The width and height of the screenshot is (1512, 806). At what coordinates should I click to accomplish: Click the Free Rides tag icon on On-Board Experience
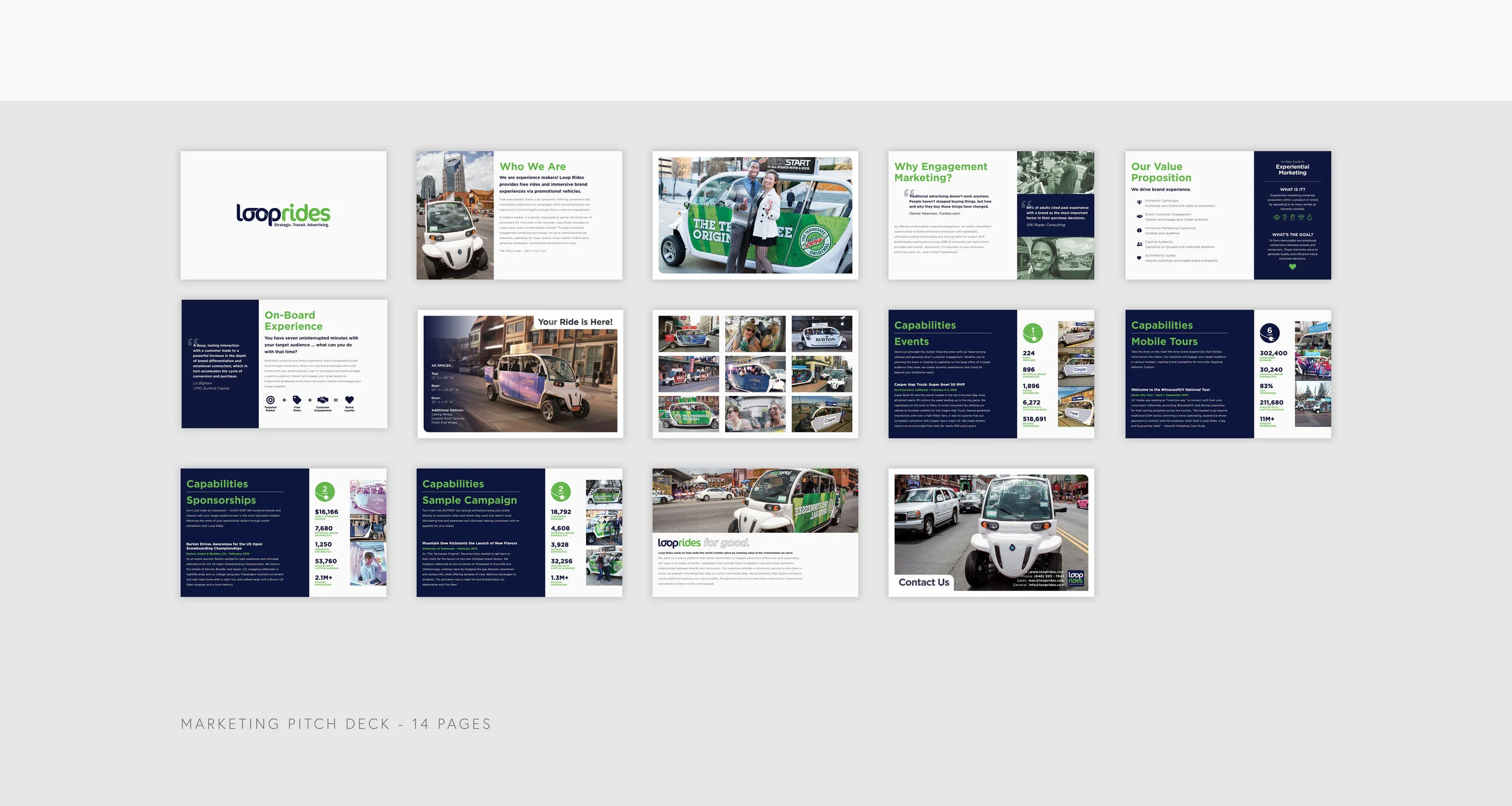pos(297,400)
